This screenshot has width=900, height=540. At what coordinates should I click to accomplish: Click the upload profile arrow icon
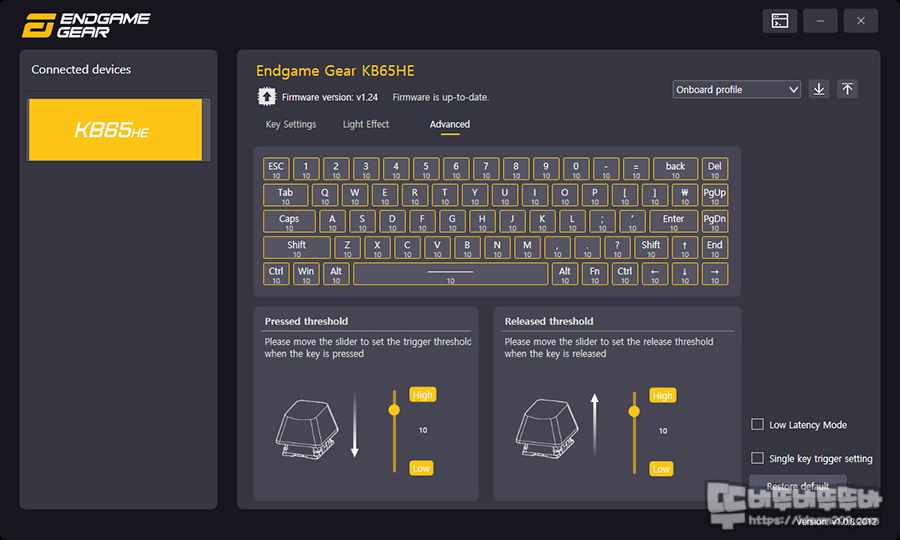847,89
